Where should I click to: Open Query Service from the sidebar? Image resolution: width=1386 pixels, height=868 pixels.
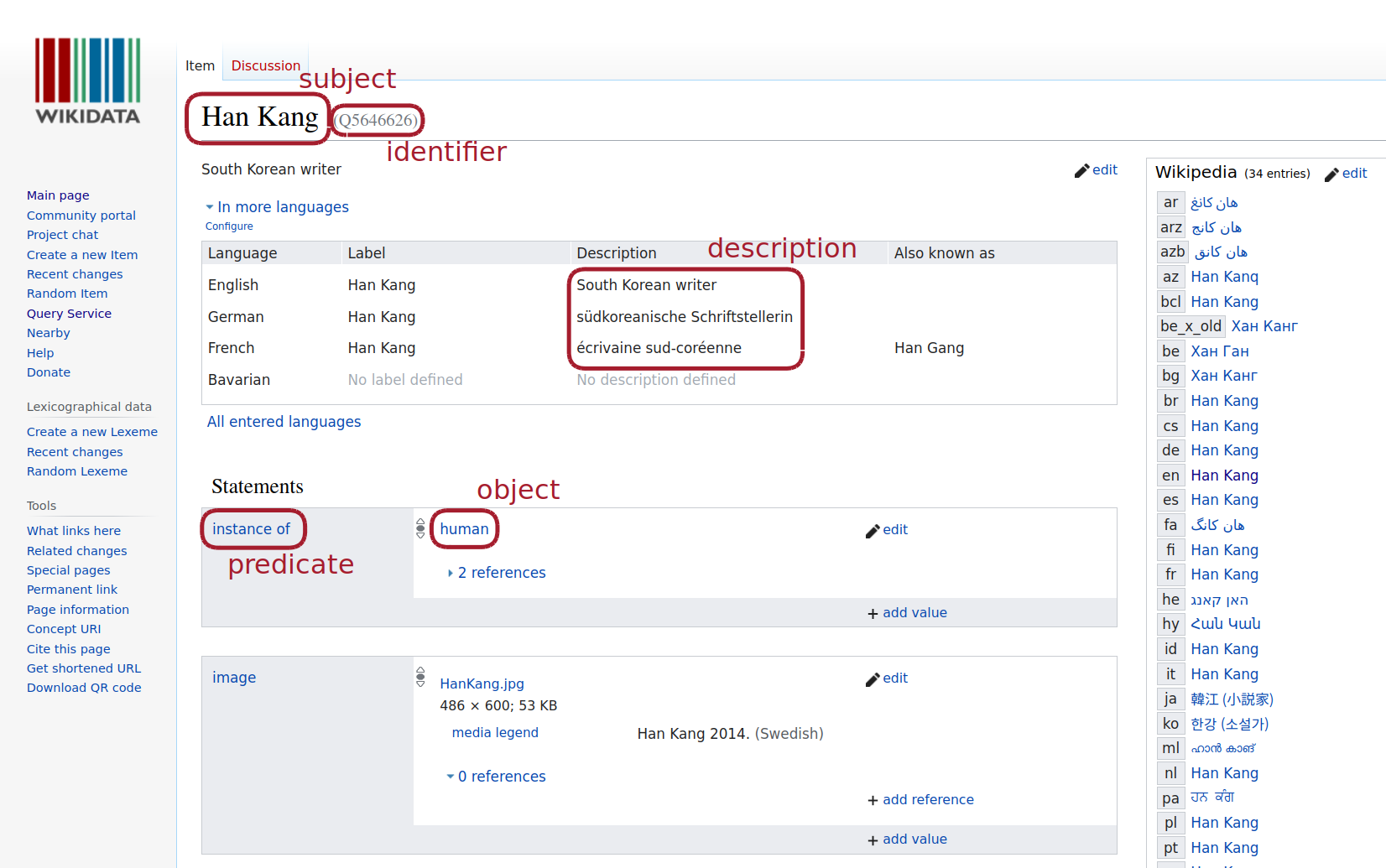point(69,314)
